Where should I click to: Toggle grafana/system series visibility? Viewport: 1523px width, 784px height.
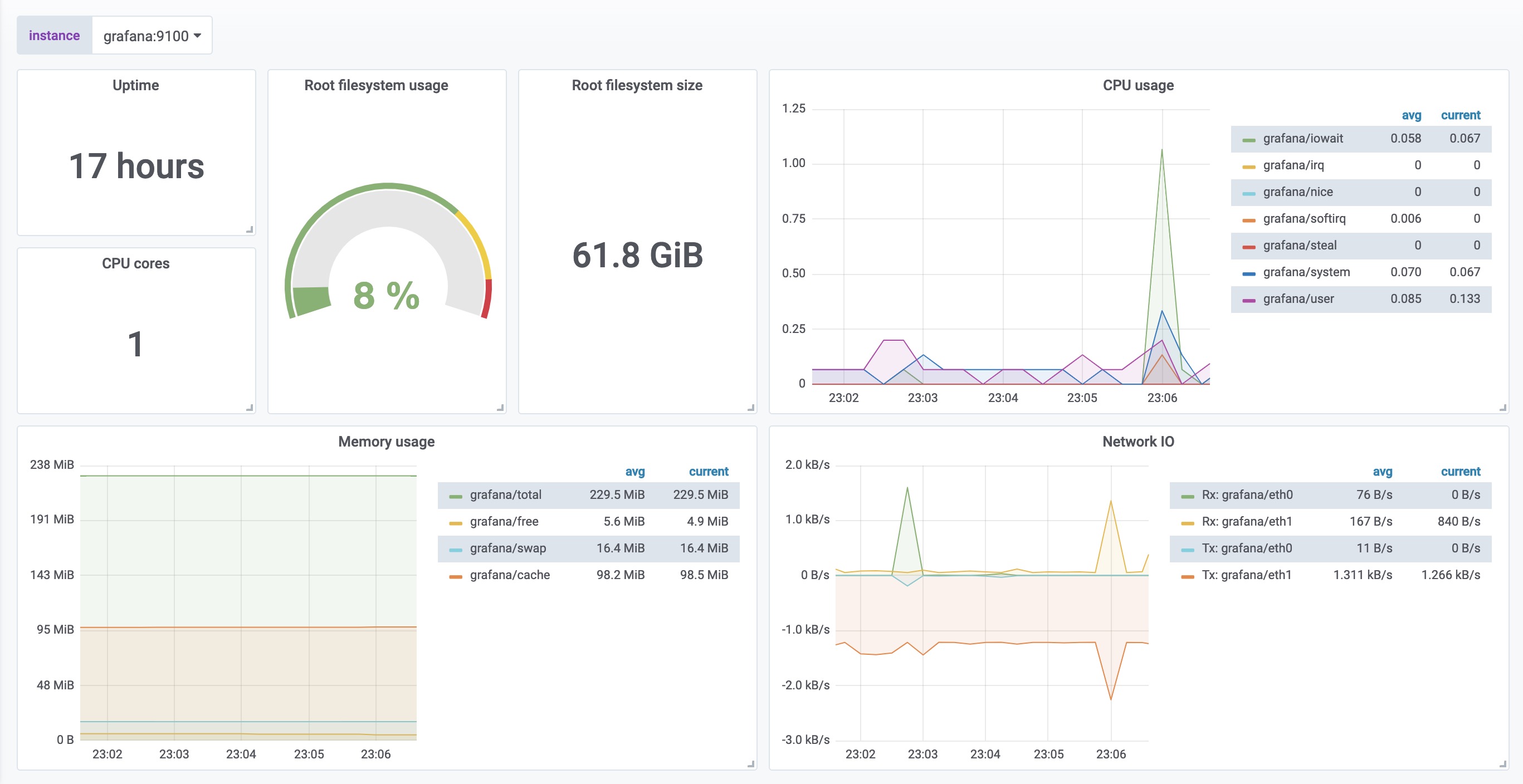1306,272
